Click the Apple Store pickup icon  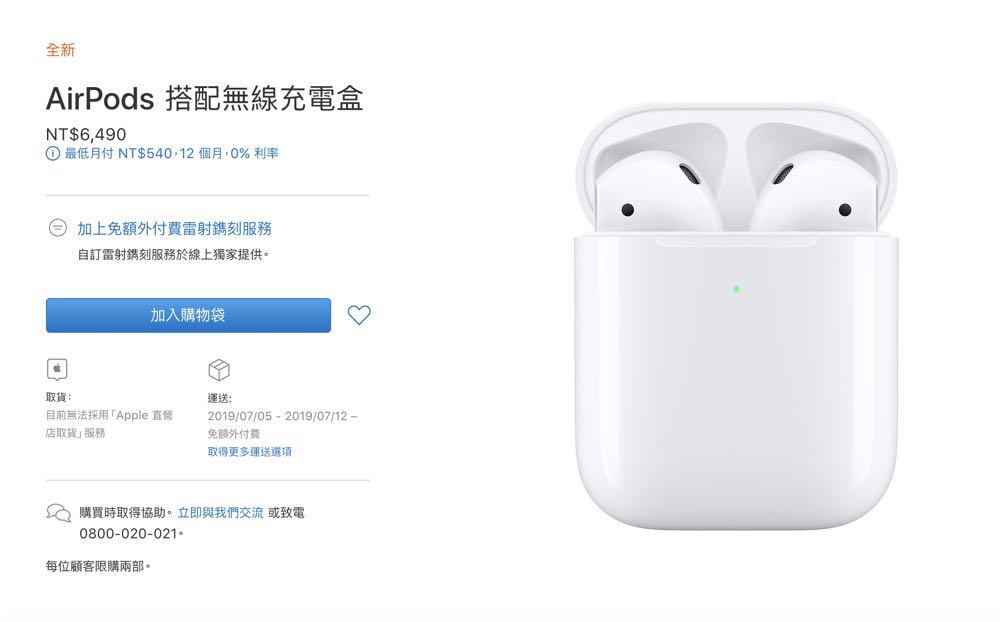(57, 369)
